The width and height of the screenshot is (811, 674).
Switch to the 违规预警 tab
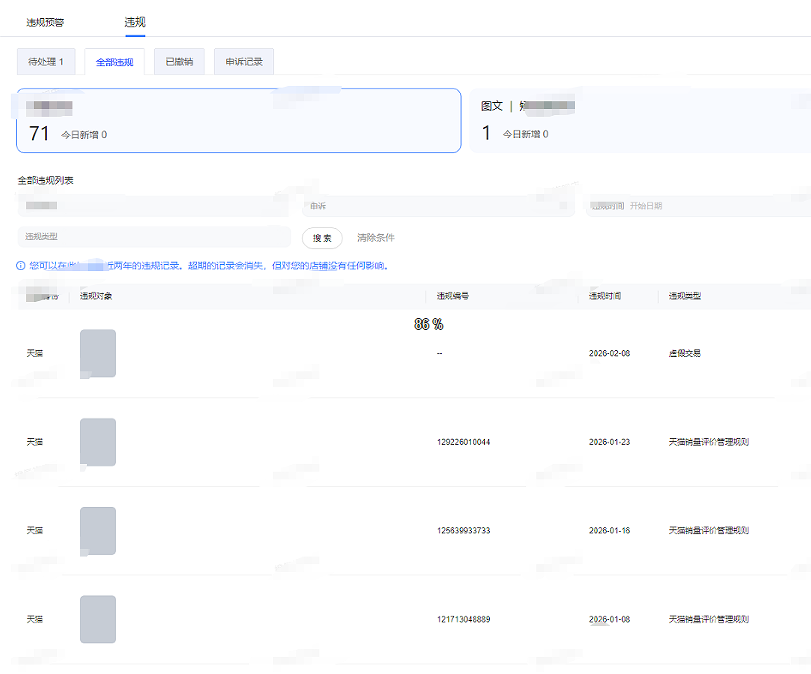pyautogui.click(x=45, y=22)
